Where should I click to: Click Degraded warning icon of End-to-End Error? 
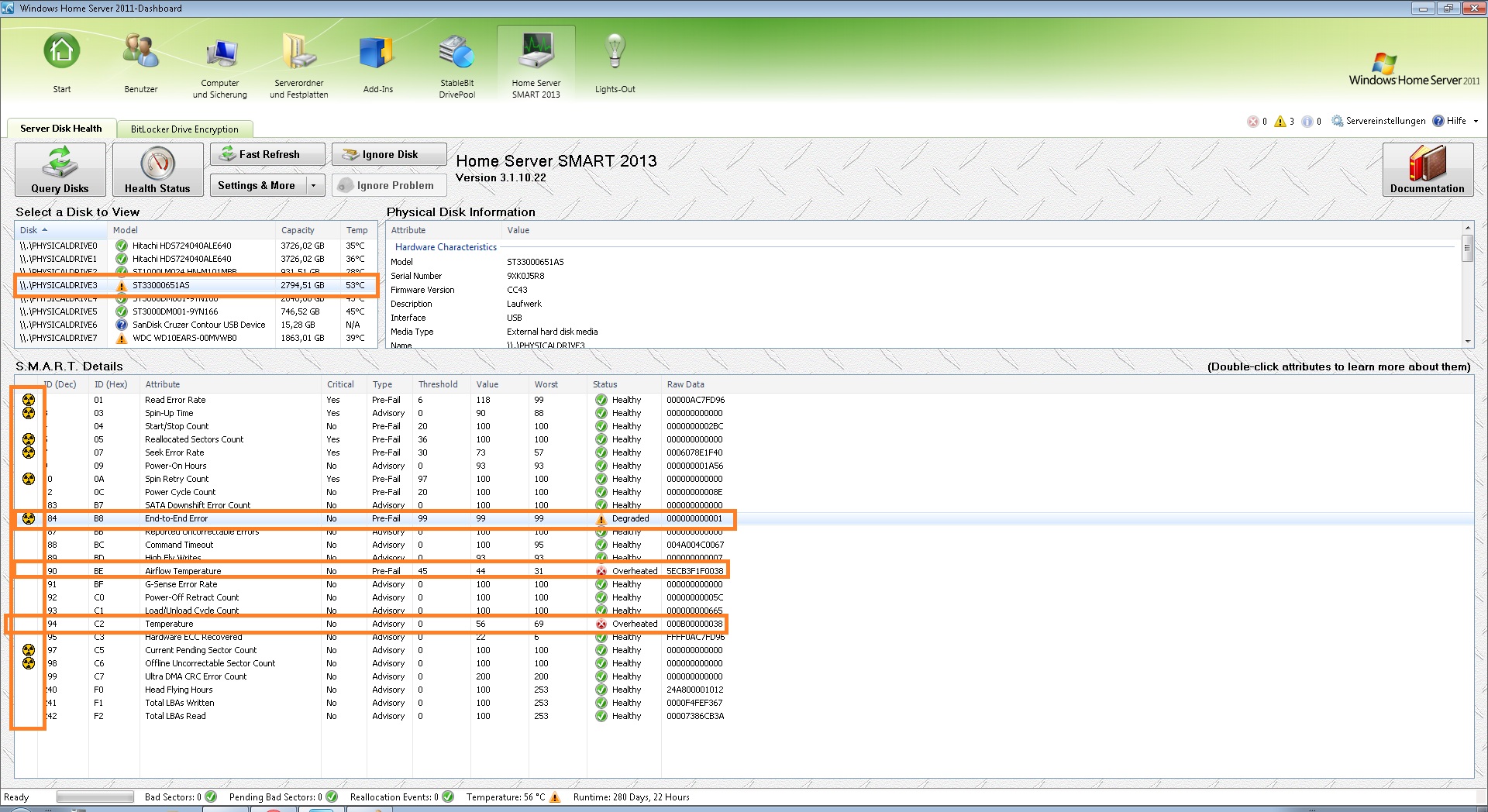coord(601,518)
